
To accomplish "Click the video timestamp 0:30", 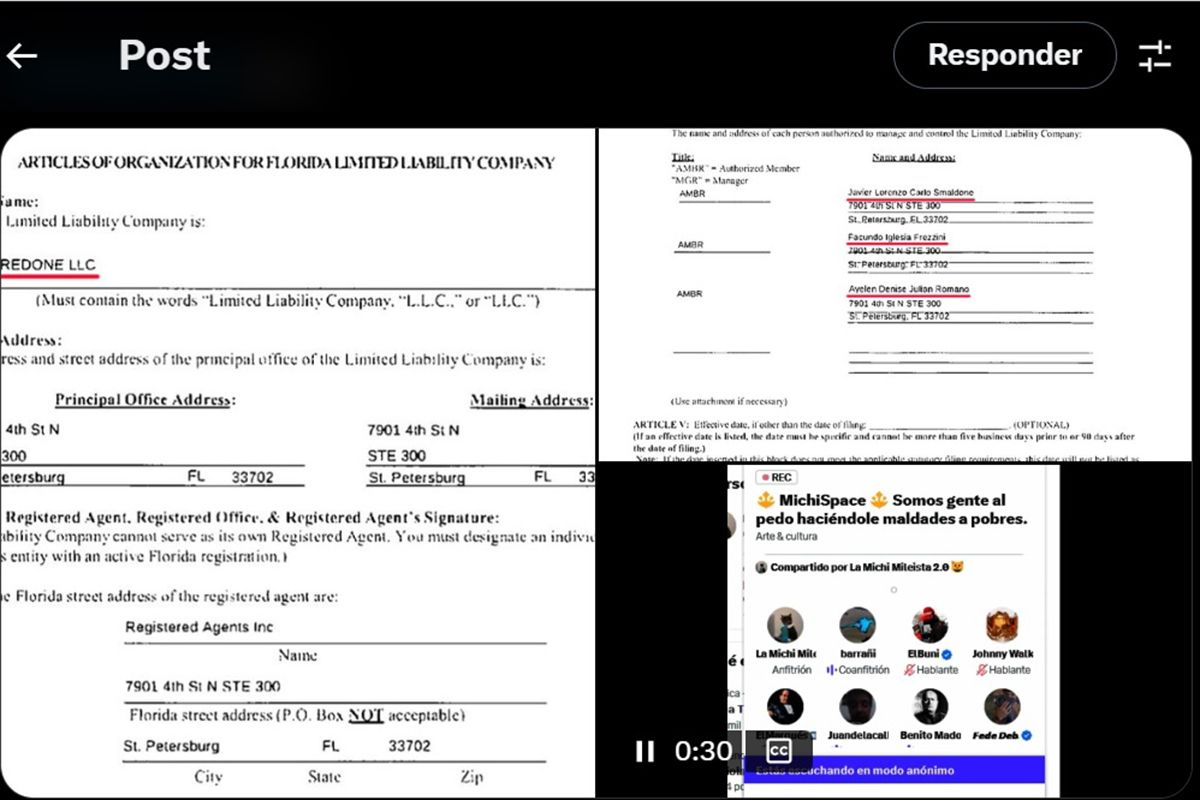I will [703, 751].
